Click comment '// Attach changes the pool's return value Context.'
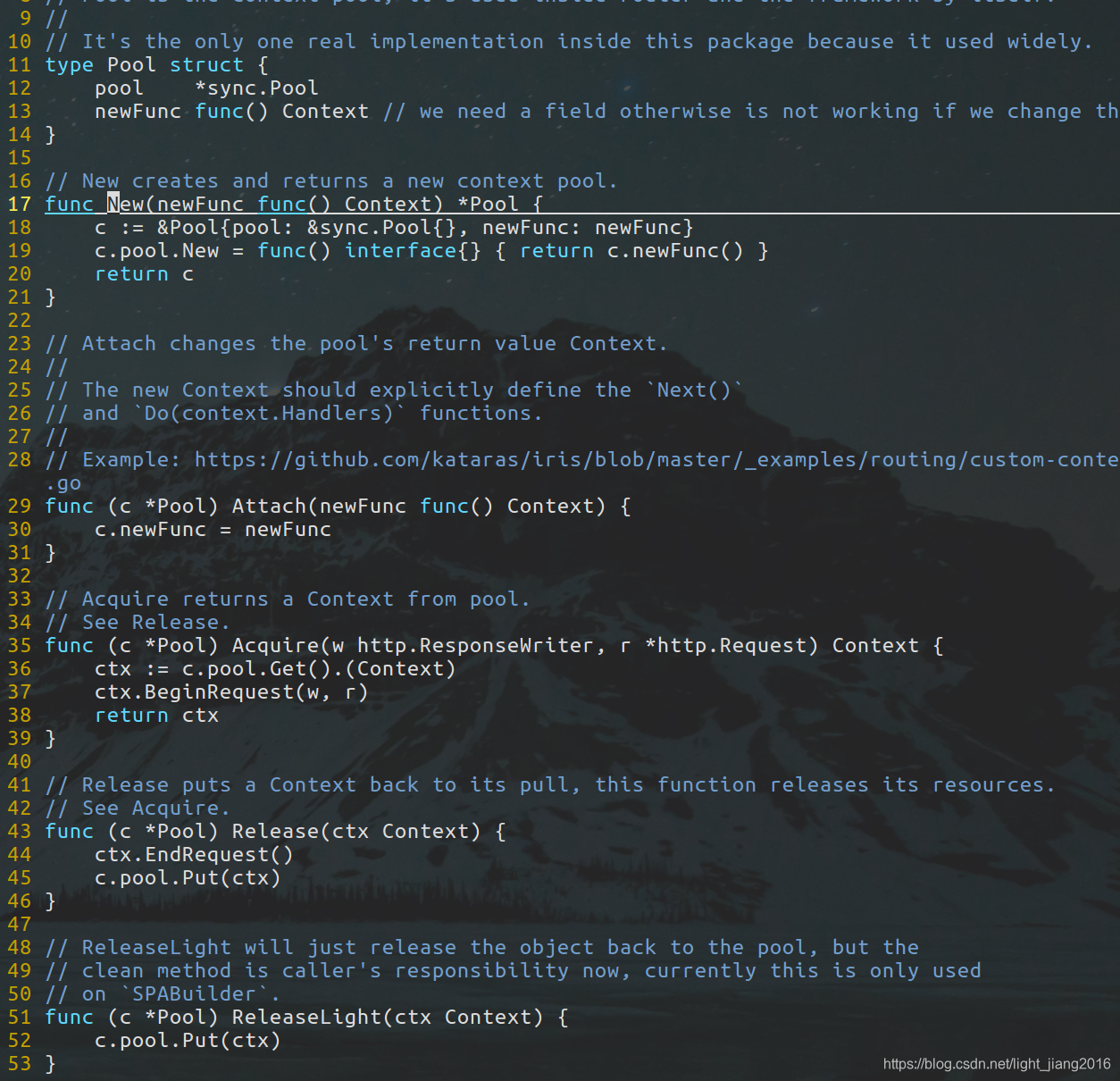Screen dimensions: 1120x1081 coord(356,343)
